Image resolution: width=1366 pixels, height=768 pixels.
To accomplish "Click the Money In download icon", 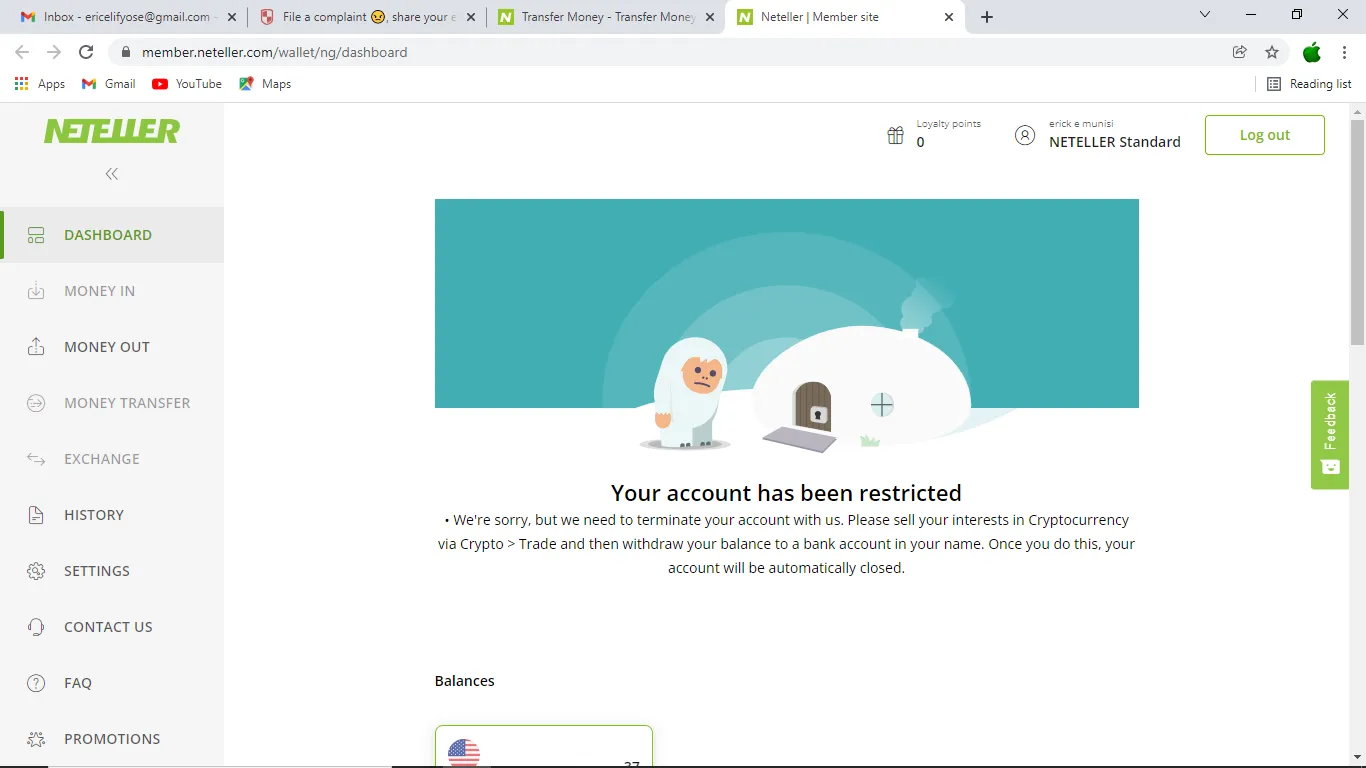I will point(36,291).
